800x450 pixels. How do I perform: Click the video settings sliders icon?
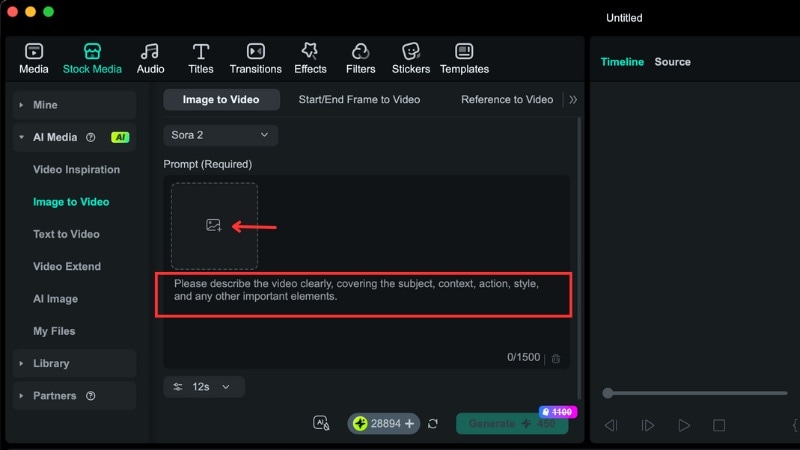(x=178, y=387)
